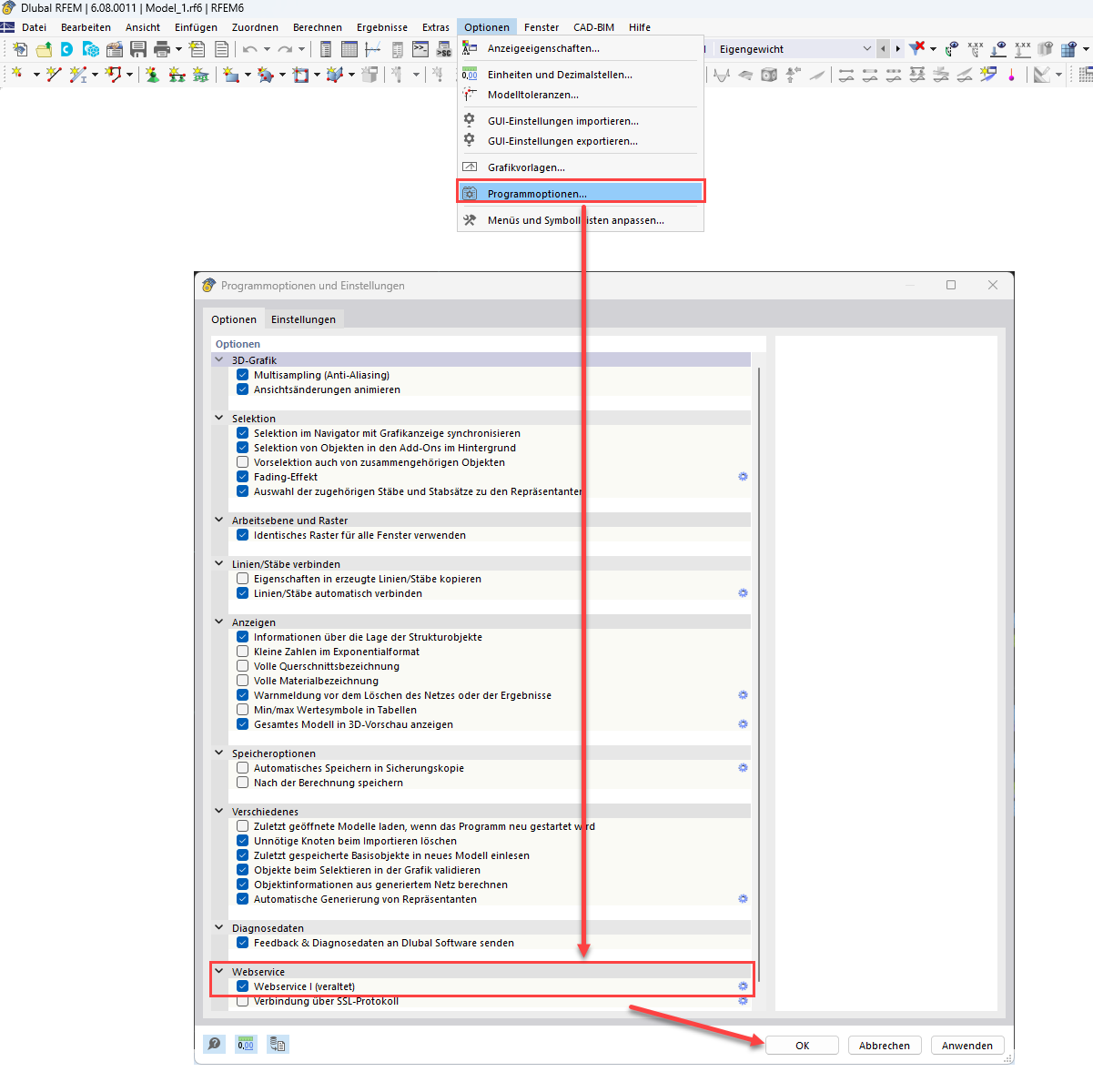1093x1092 pixels.
Task: Open the Datei menu
Action: (35, 27)
